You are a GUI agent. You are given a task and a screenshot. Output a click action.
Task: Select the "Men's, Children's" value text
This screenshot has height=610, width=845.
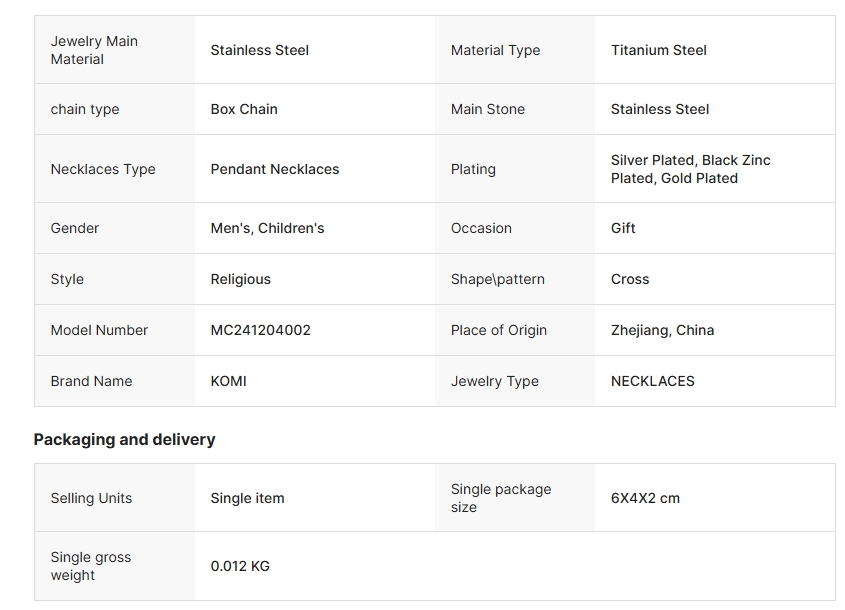[267, 228]
